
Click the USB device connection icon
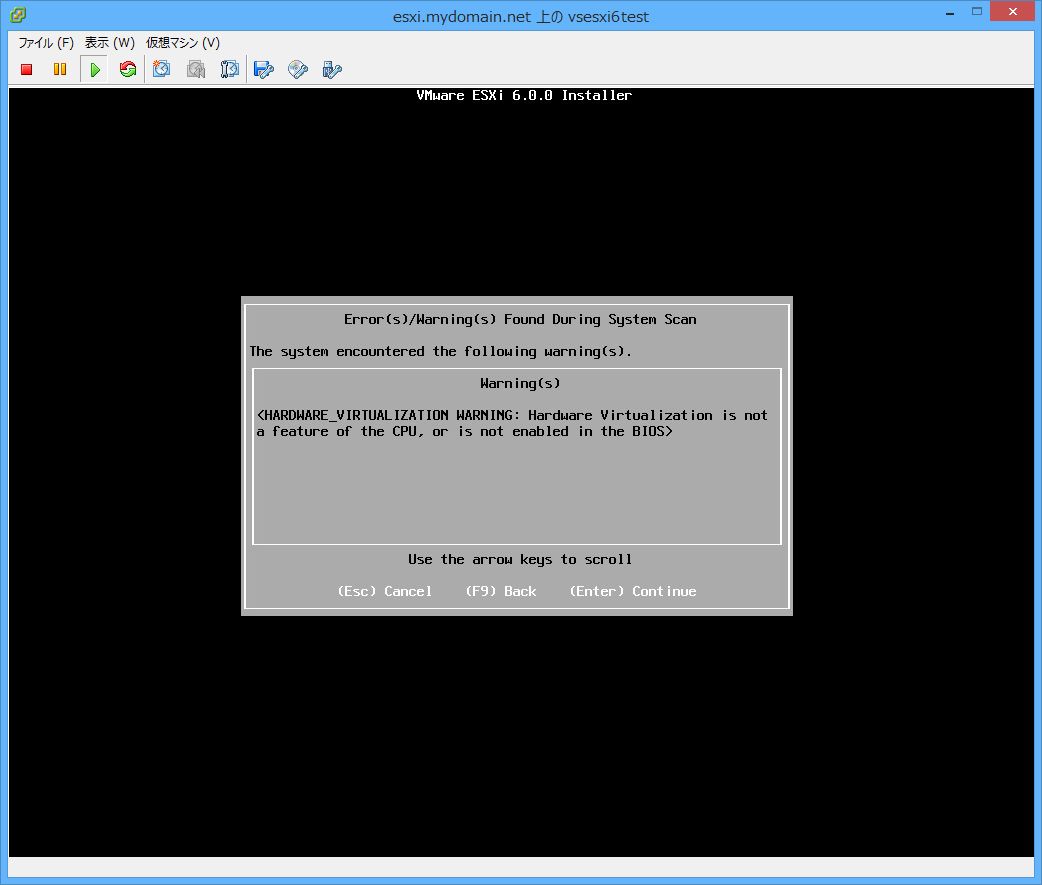pyautogui.click(x=332, y=69)
